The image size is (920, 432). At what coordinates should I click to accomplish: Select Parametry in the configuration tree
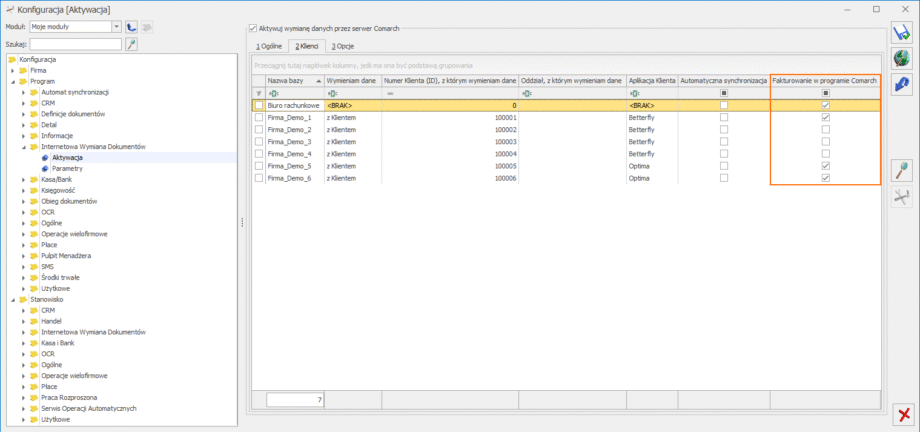(x=67, y=168)
